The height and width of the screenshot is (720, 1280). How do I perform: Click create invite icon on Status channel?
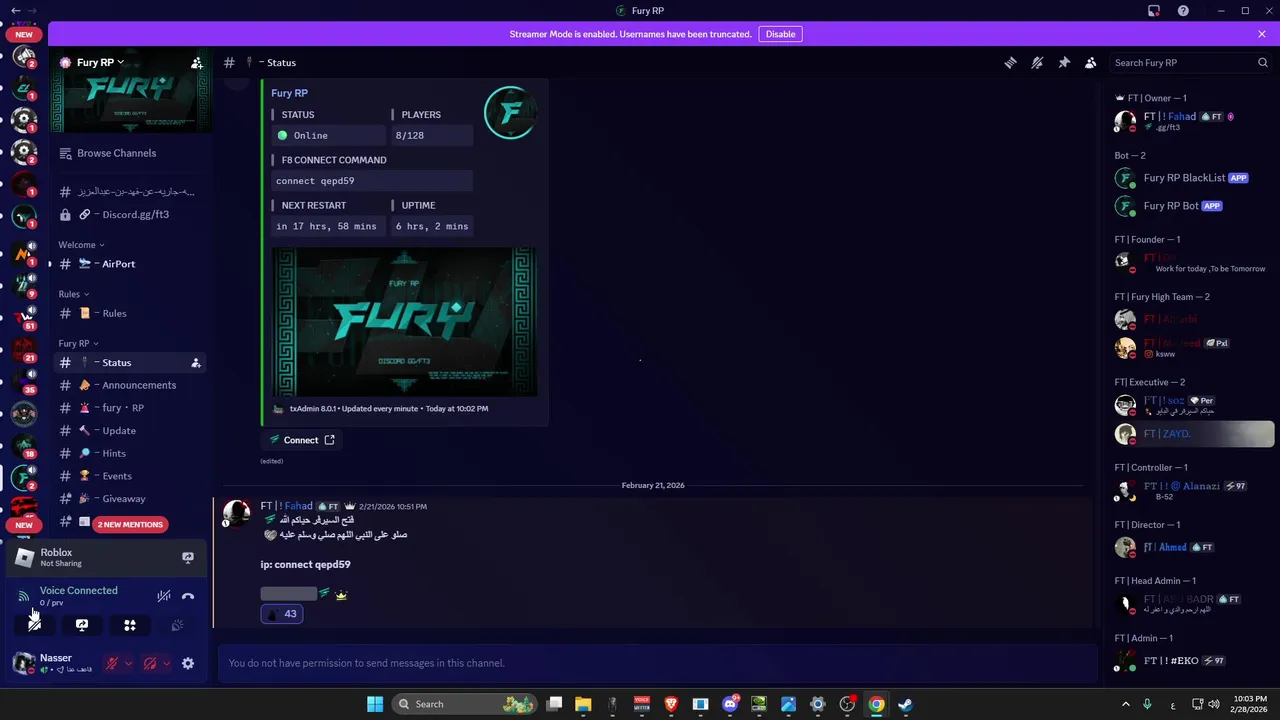pos(196,363)
